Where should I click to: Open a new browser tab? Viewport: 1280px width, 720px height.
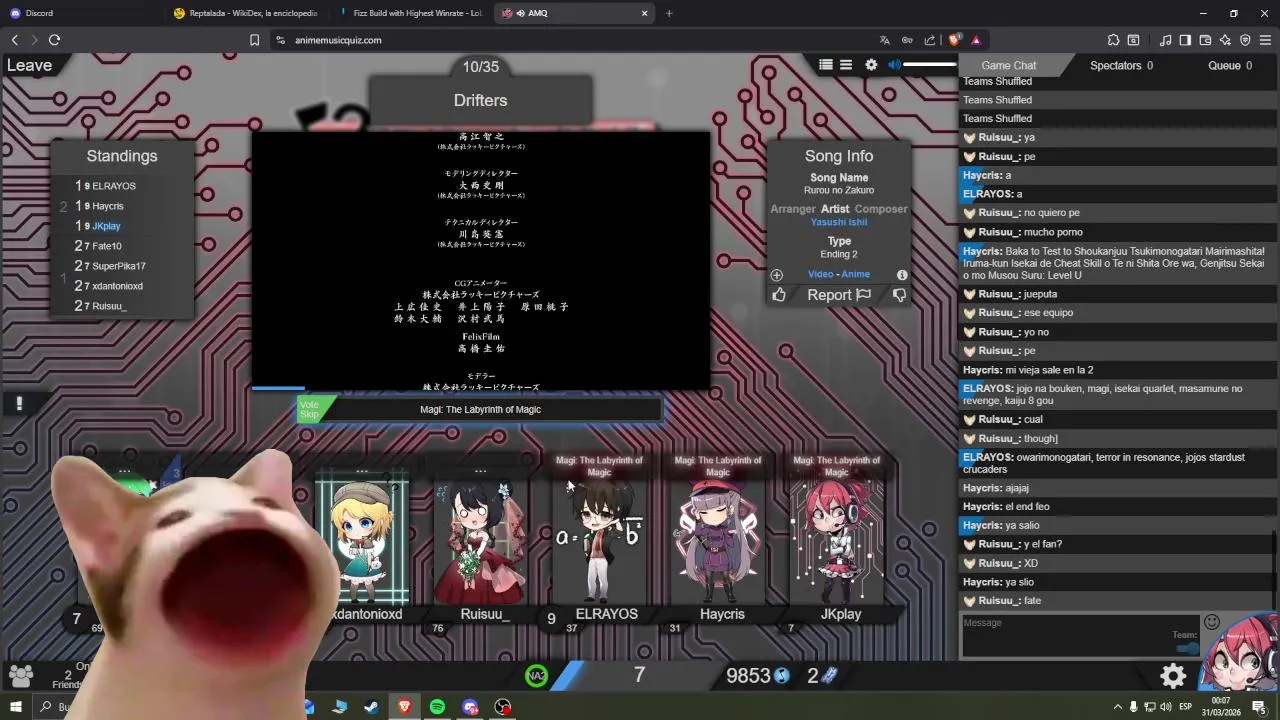pos(669,13)
